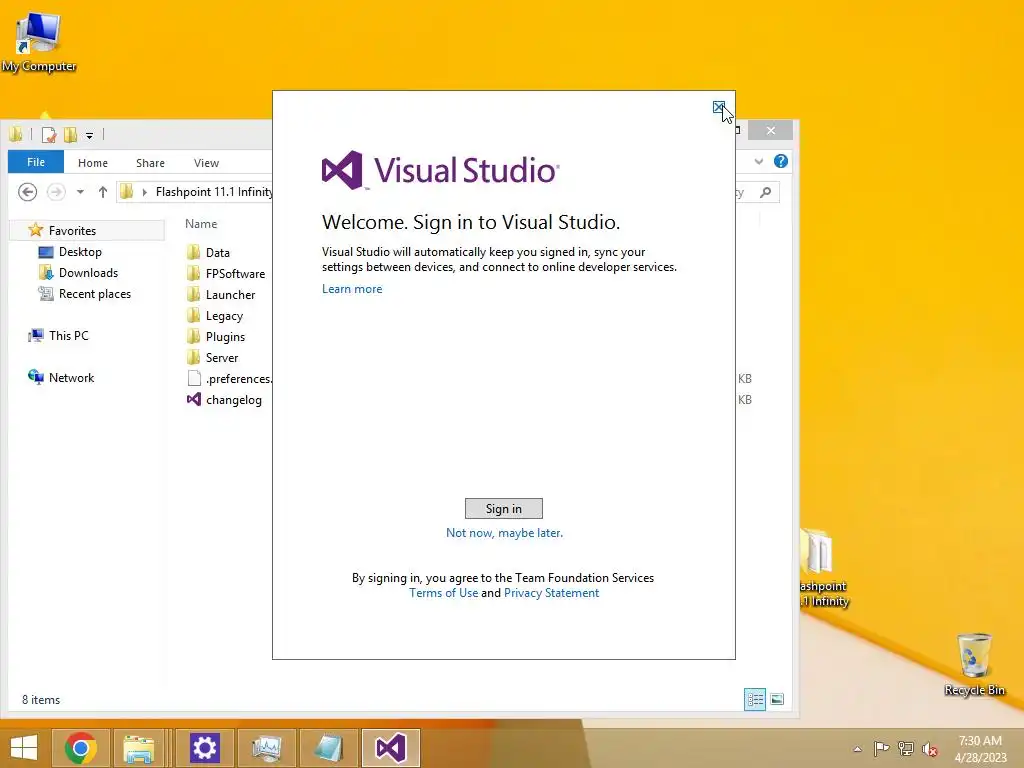This screenshot has width=1024, height=768.
Task: Click the properties icon in quick access toolbar
Action: click(49, 135)
